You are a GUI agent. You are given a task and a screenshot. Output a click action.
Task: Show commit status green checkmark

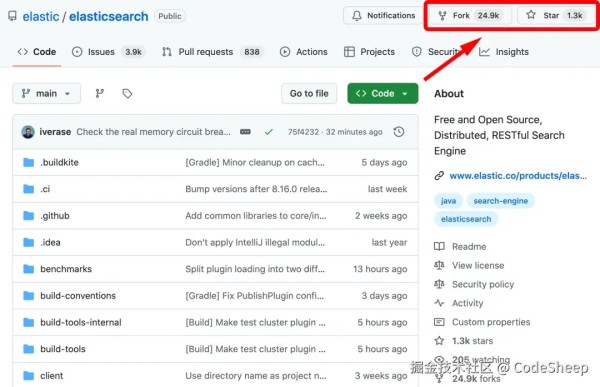coord(269,132)
